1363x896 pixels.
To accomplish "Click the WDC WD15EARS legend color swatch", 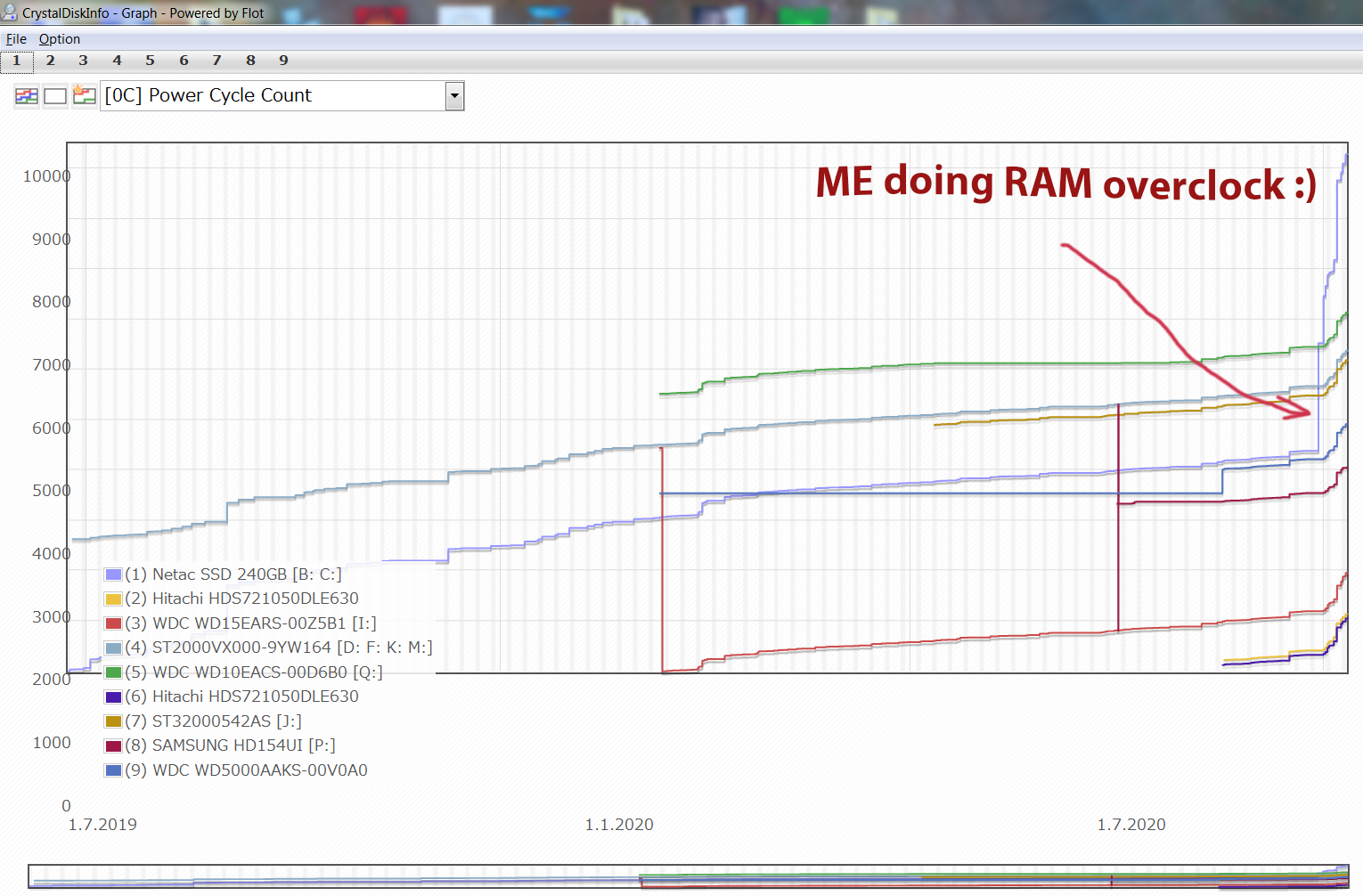I will [113, 623].
